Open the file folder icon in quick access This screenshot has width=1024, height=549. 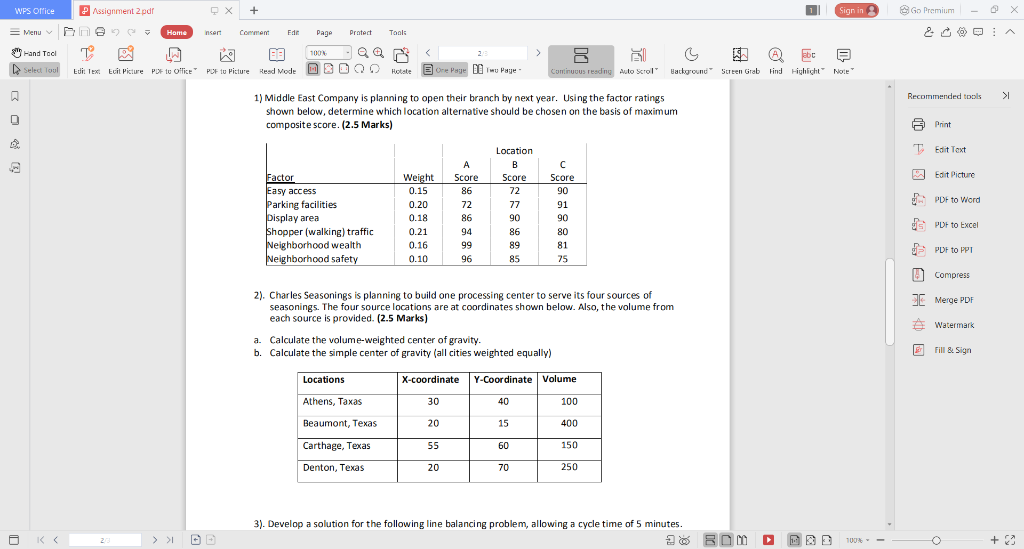point(69,32)
